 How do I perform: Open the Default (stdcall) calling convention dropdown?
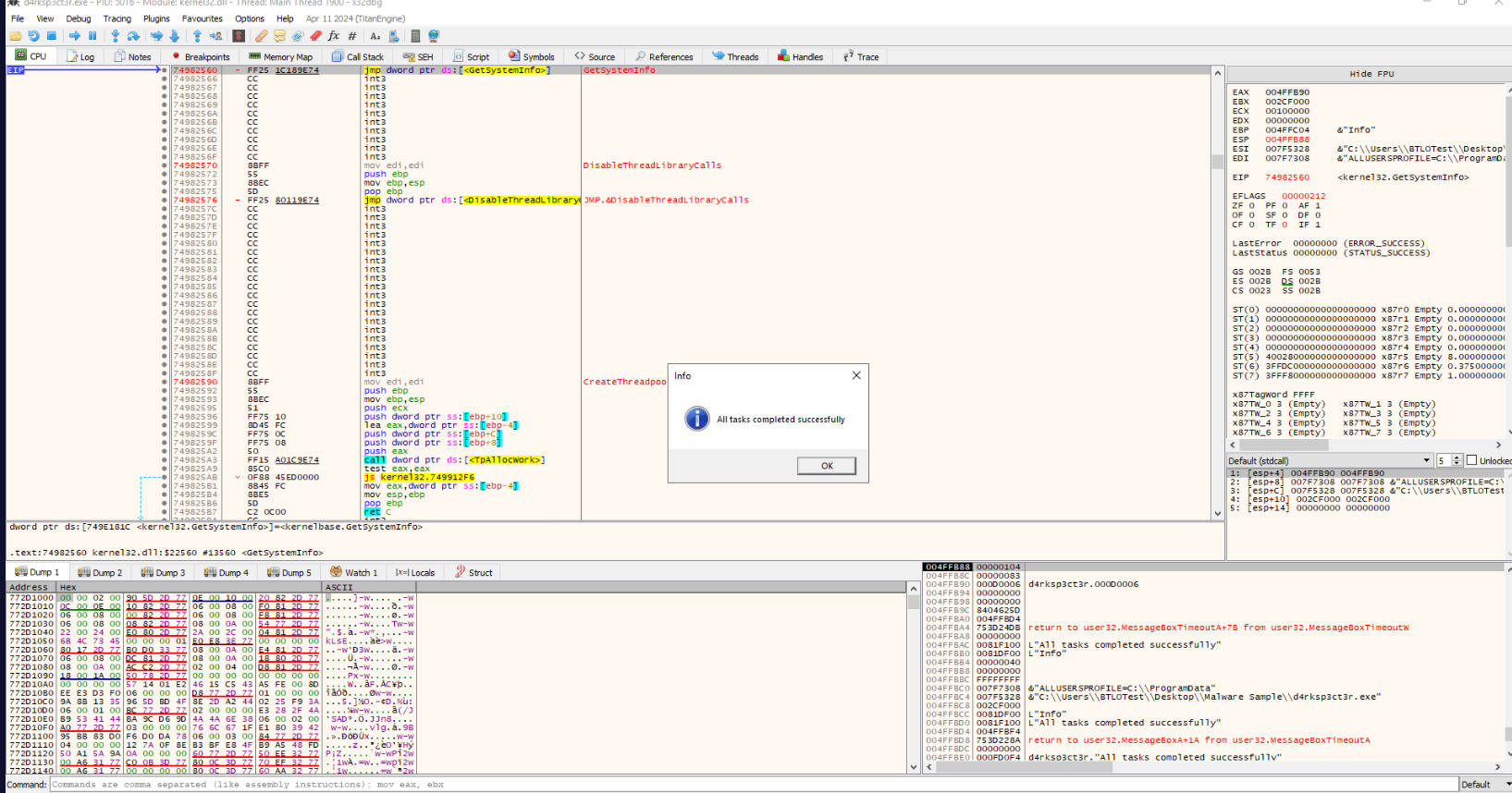pyautogui.click(x=1330, y=460)
